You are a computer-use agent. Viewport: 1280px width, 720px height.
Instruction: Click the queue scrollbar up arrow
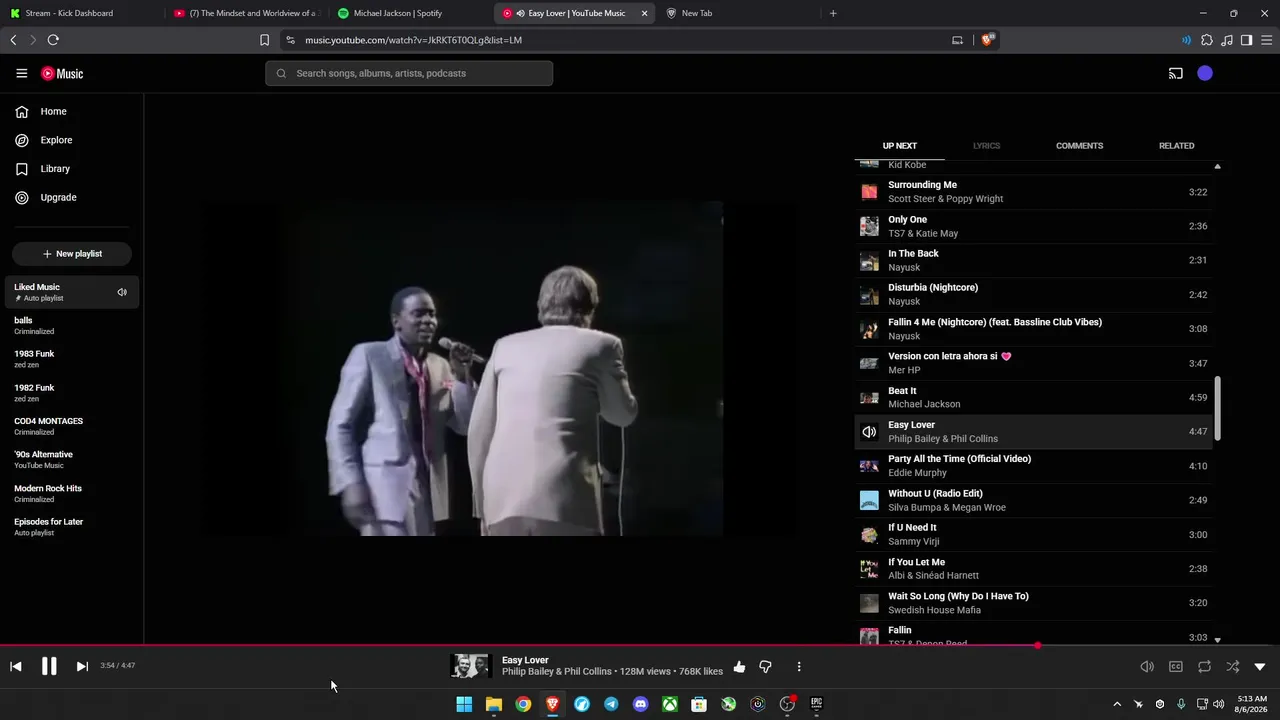click(x=1217, y=166)
